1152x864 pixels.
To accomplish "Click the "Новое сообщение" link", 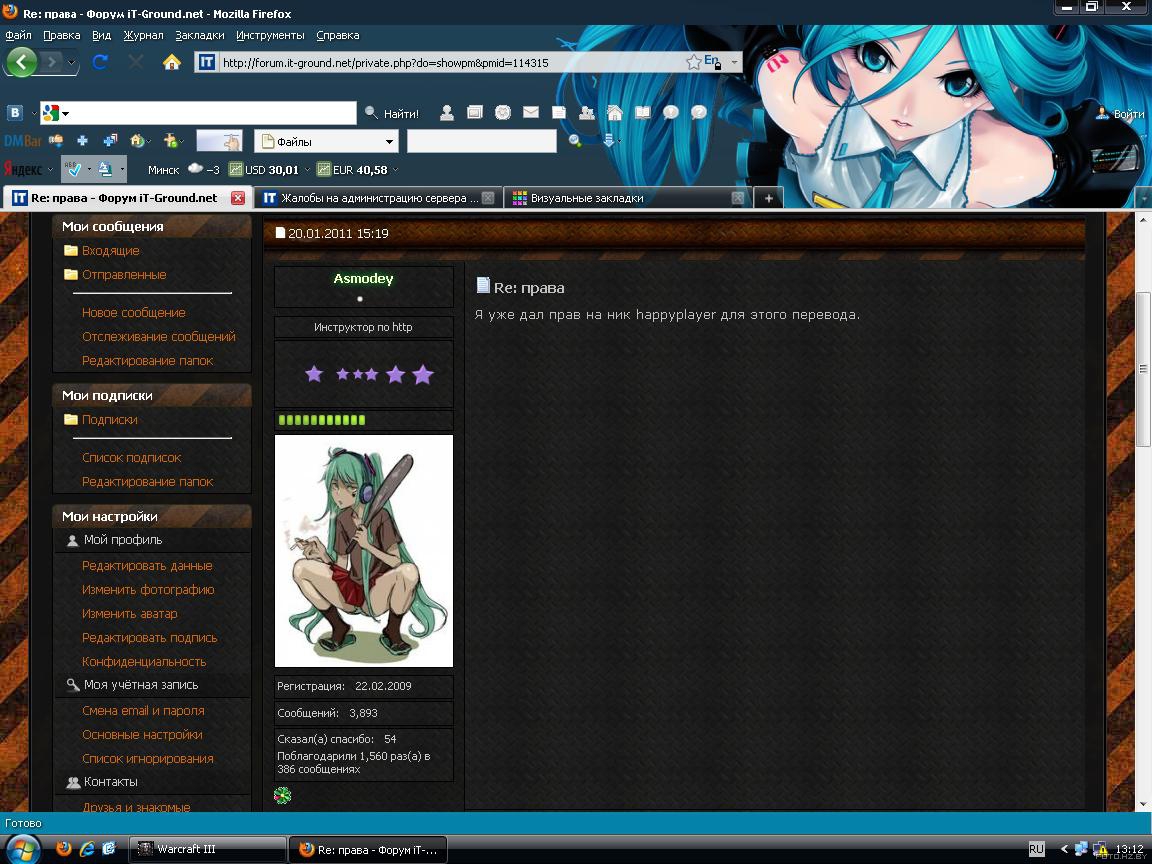I will point(134,312).
